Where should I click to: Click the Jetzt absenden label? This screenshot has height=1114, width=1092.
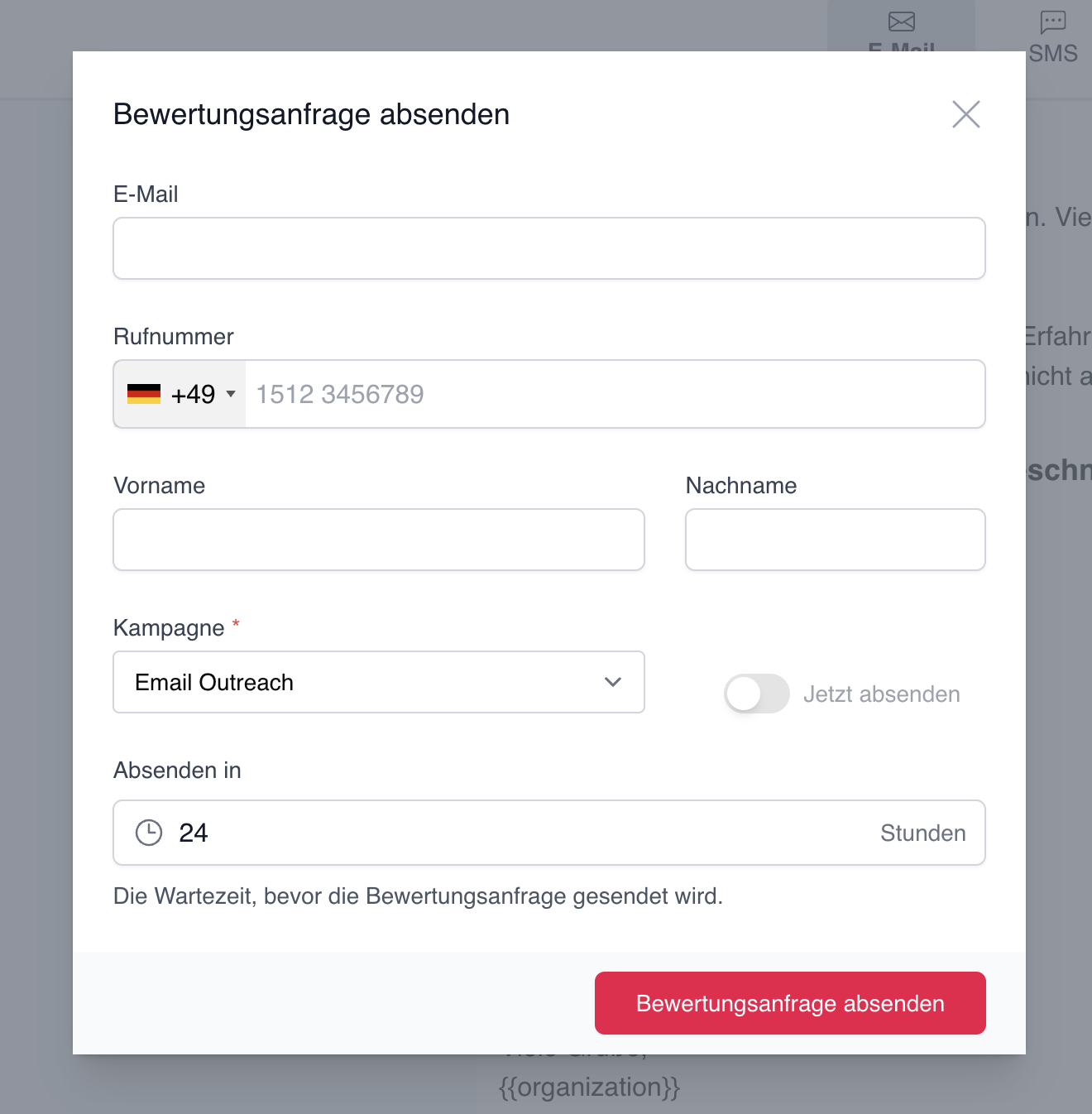point(881,694)
